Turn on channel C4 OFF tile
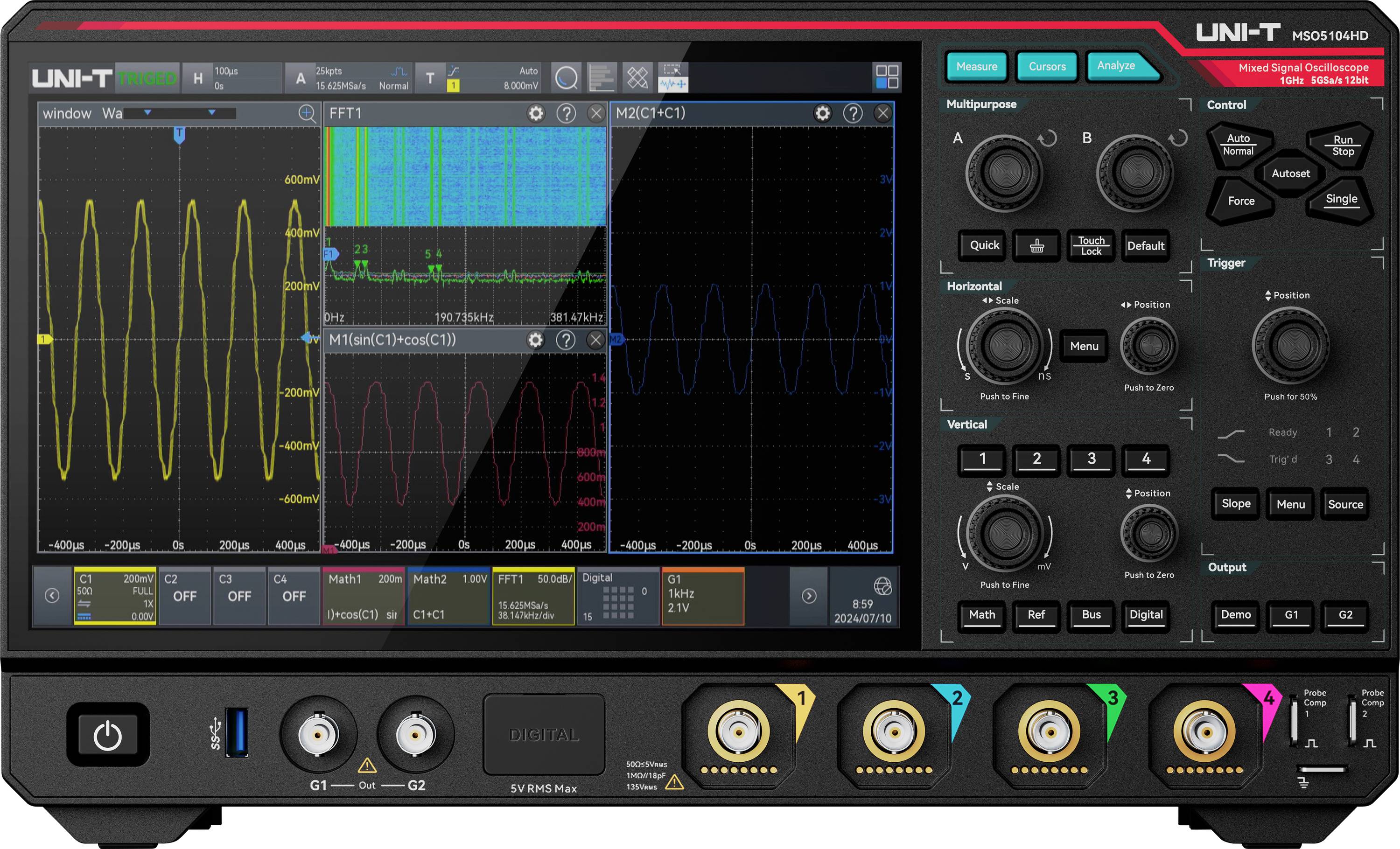The width and height of the screenshot is (1400, 849). point(294,596)
